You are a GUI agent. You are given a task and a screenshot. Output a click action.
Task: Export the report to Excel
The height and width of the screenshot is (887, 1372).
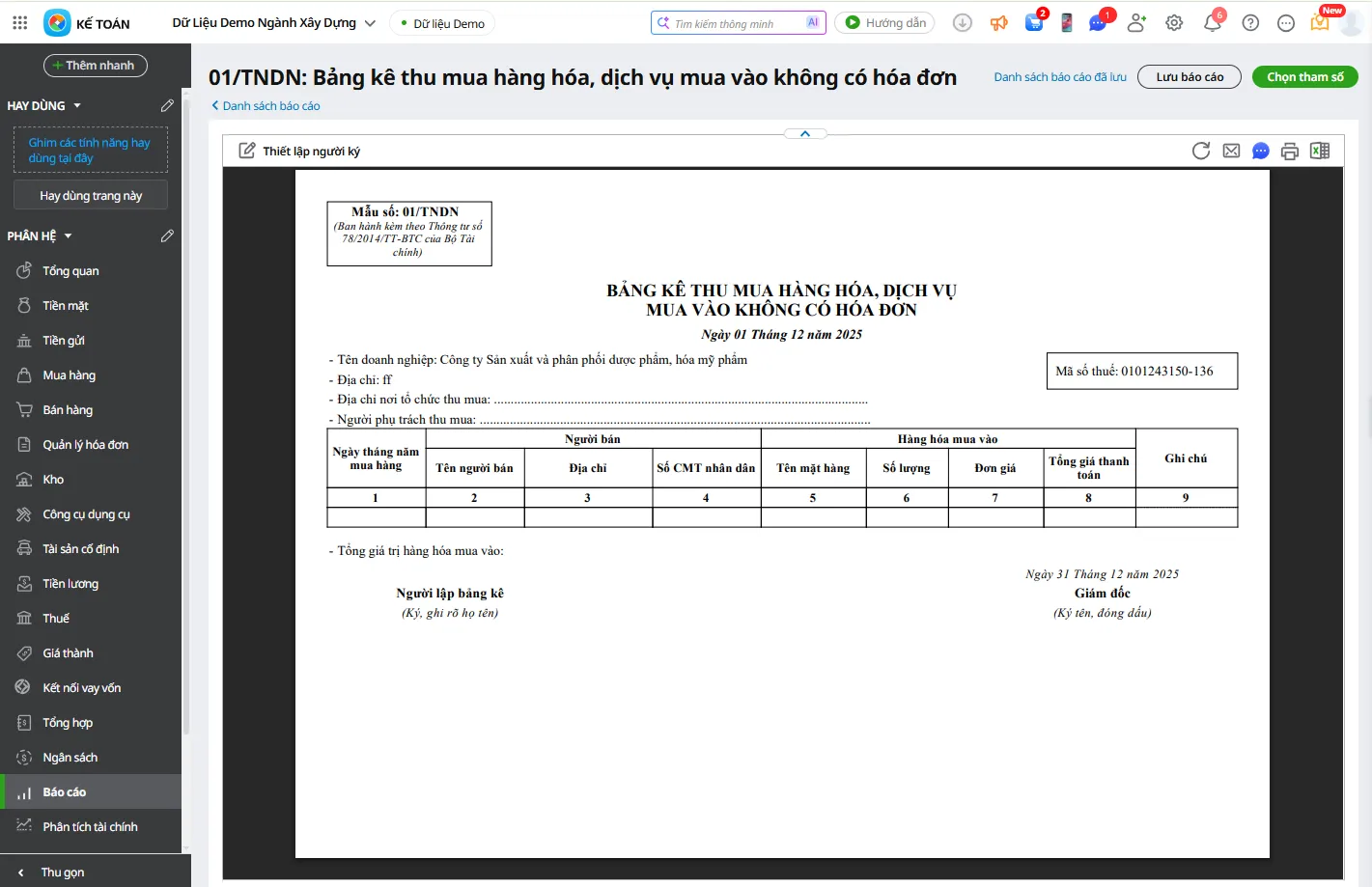click(1320, 151)
